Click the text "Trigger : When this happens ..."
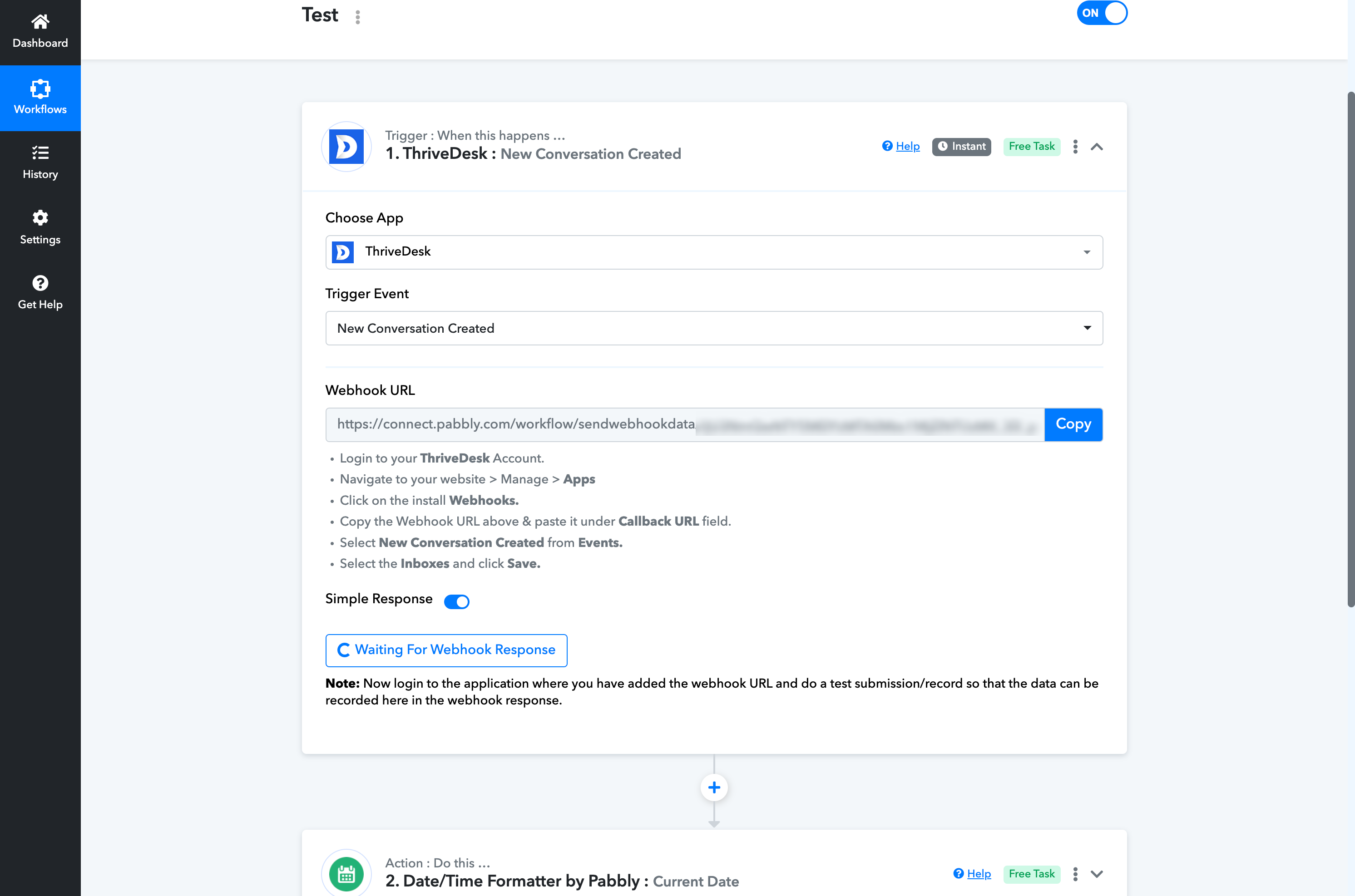The image size is (1355, 896). [x=475, y=135]
